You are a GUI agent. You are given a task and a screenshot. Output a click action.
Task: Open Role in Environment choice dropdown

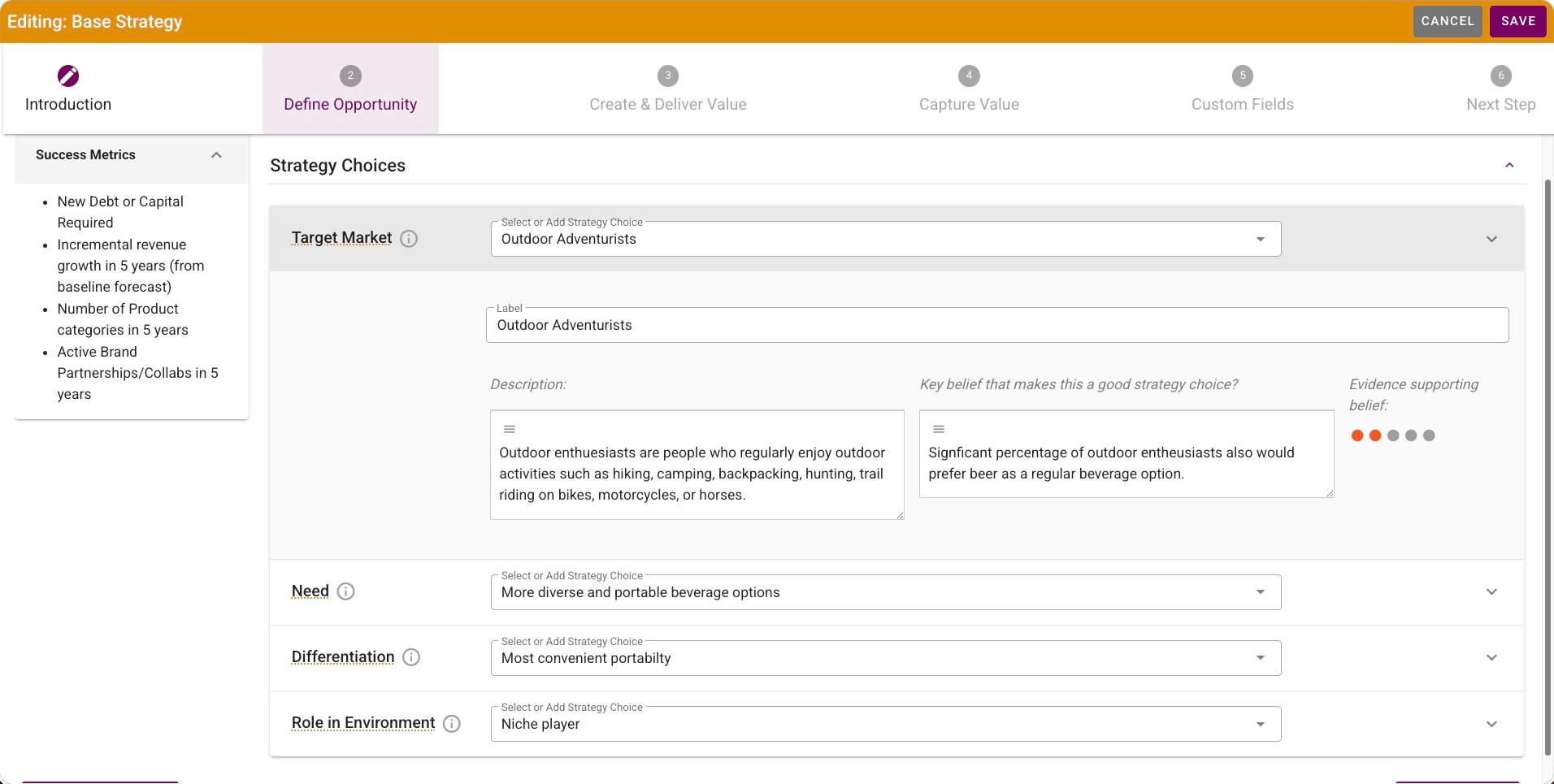(x=886, y=724)
